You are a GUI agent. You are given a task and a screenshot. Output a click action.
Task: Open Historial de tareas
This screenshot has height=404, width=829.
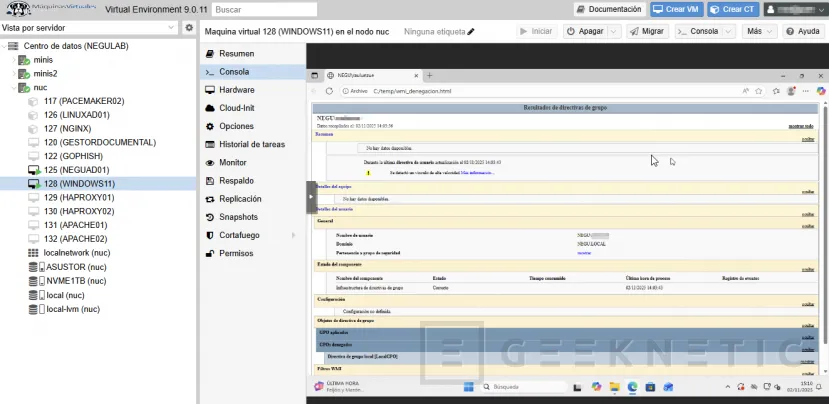click(x=252, y=144)
